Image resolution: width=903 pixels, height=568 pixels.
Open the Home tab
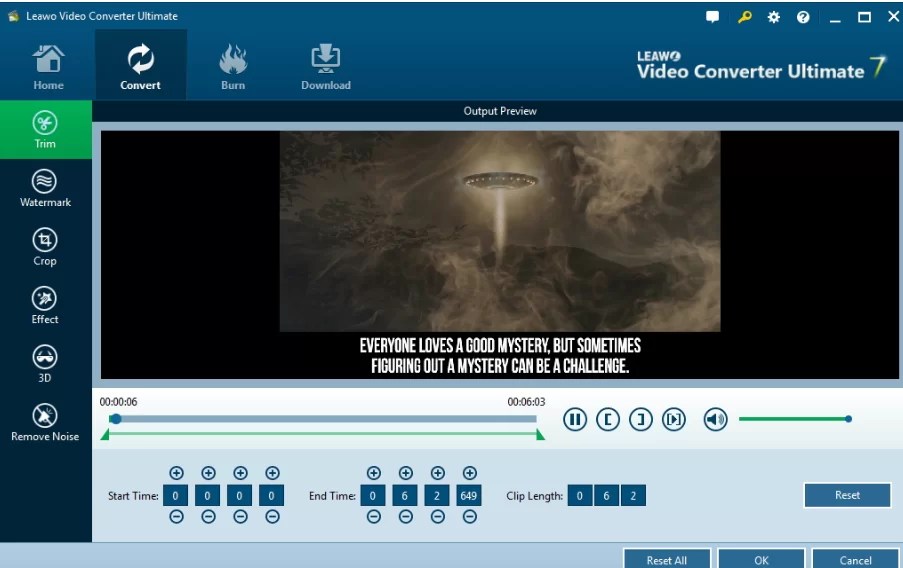point(48,67)
